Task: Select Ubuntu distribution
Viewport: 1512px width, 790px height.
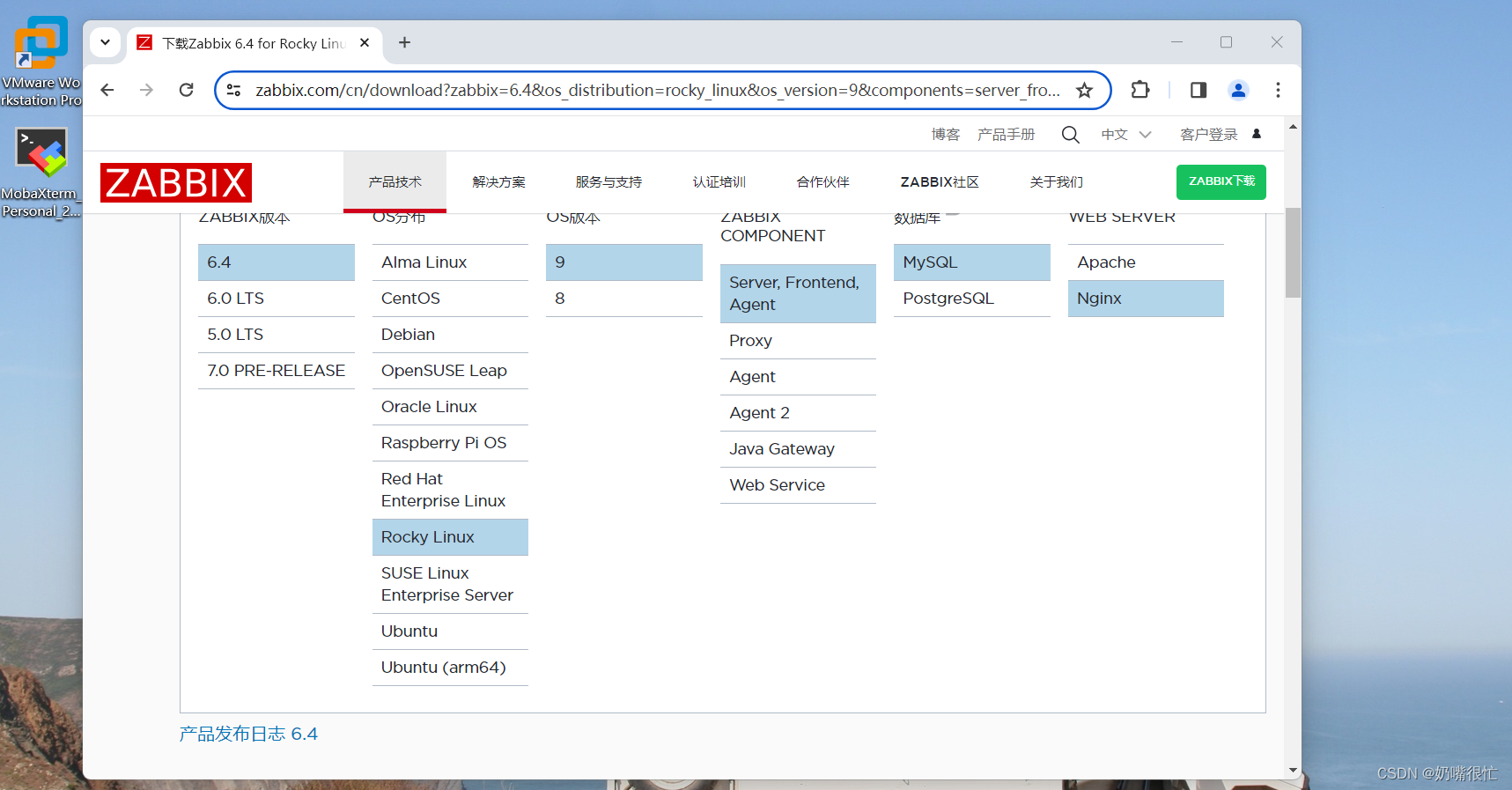Action: click(x=450, y=631)
